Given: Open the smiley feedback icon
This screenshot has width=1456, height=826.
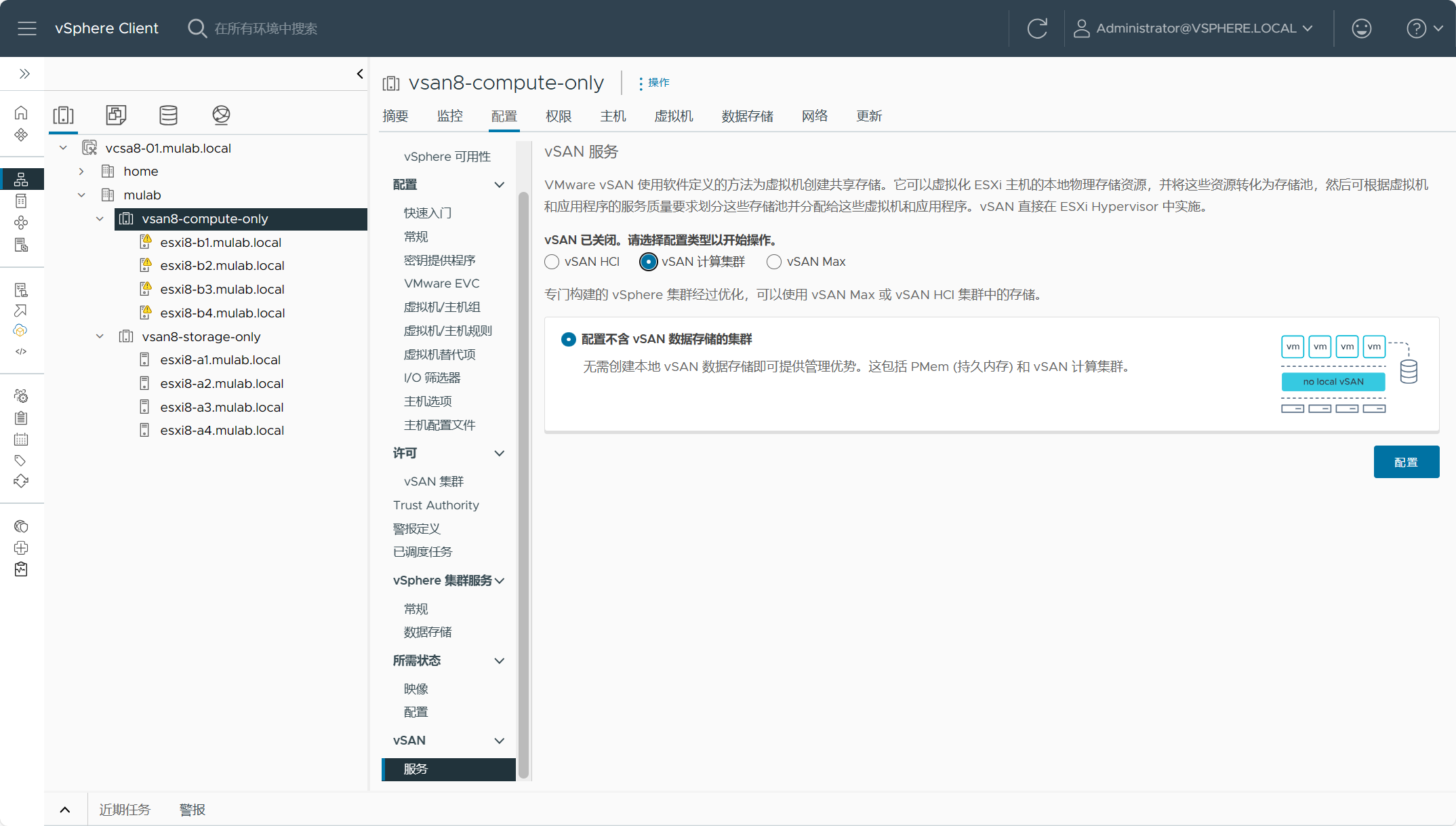Looking at the screenshot, I should pos(1361,28).
